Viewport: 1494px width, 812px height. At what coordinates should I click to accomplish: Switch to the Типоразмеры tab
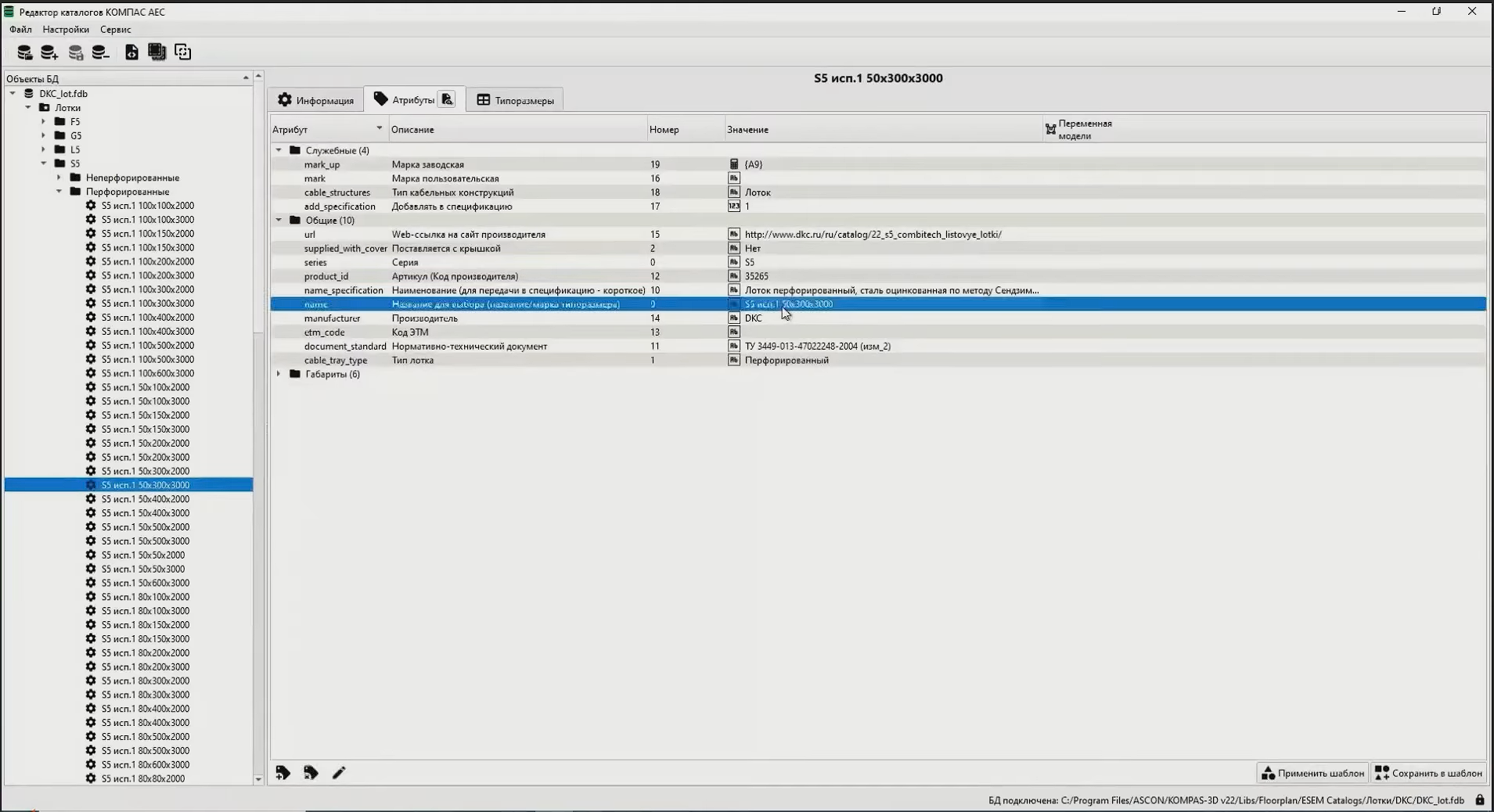(x=515, y=100)
